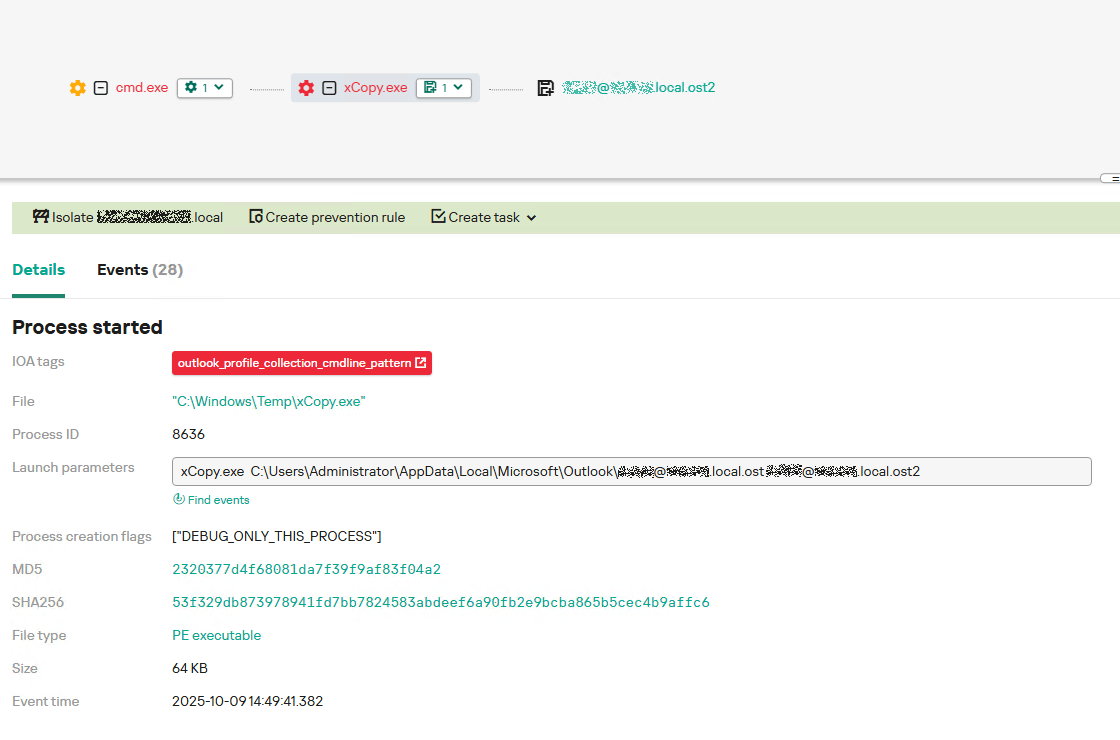This screenshot has height=740, width=1120.
Task: Click the Create prevention rule shield icon
Action: click(x=257, y=217)
